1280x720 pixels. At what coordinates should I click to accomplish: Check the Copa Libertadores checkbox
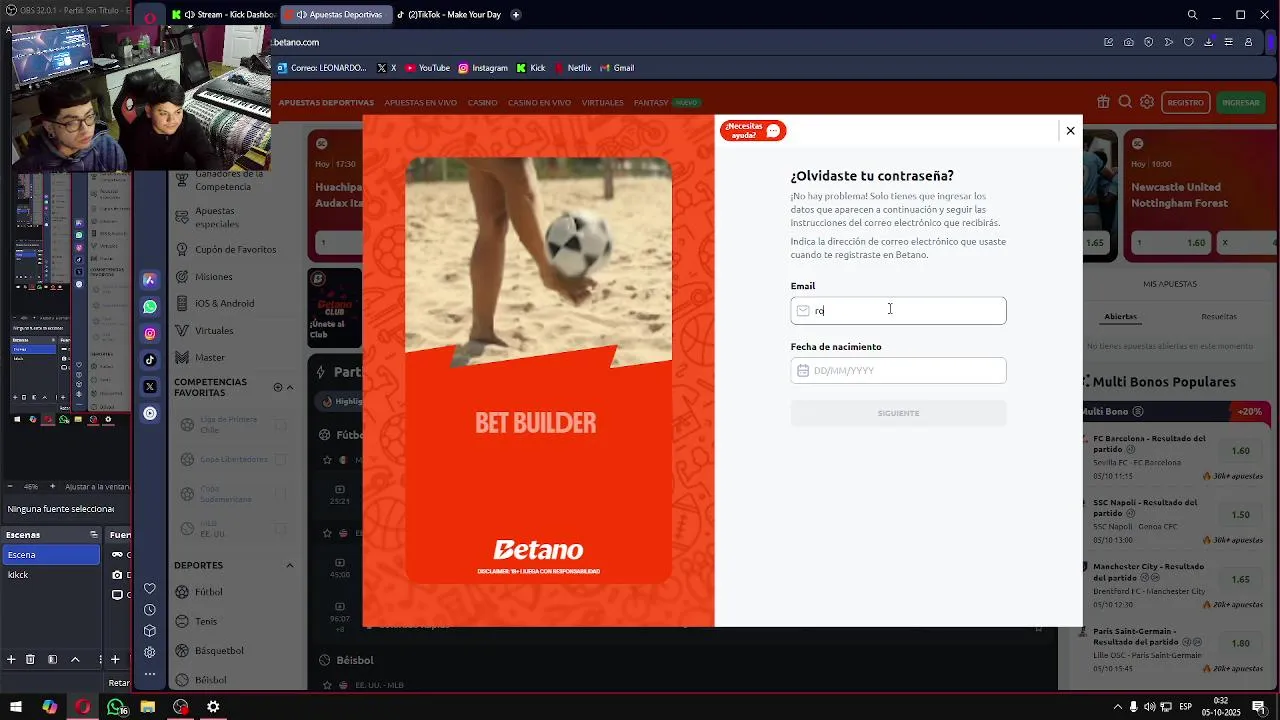[x=281, y=459]
